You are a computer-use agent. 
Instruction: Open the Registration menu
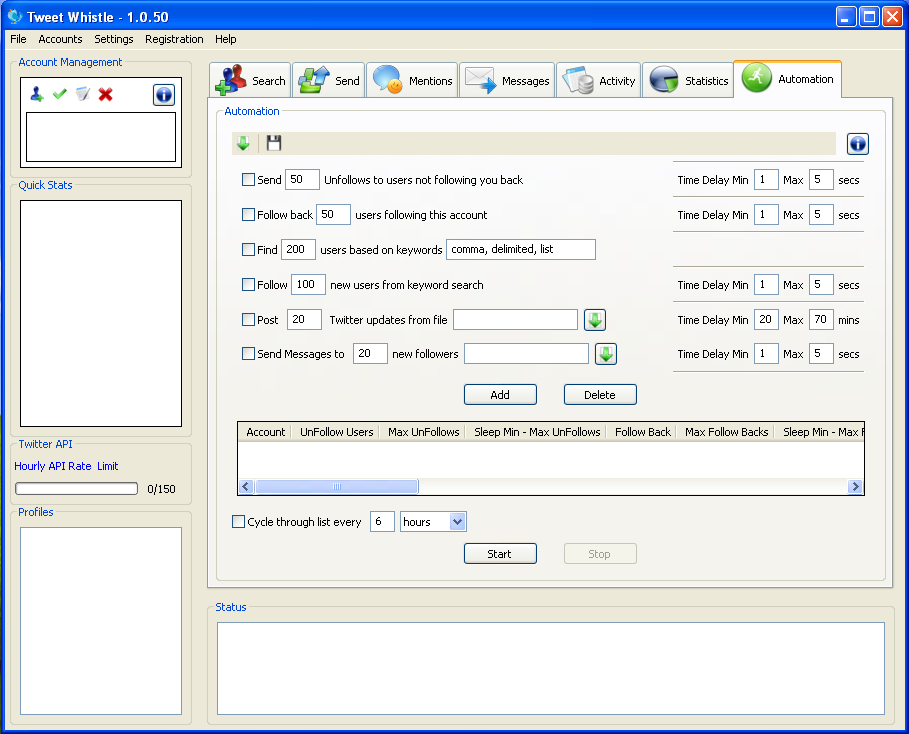(x=174, y=39)
